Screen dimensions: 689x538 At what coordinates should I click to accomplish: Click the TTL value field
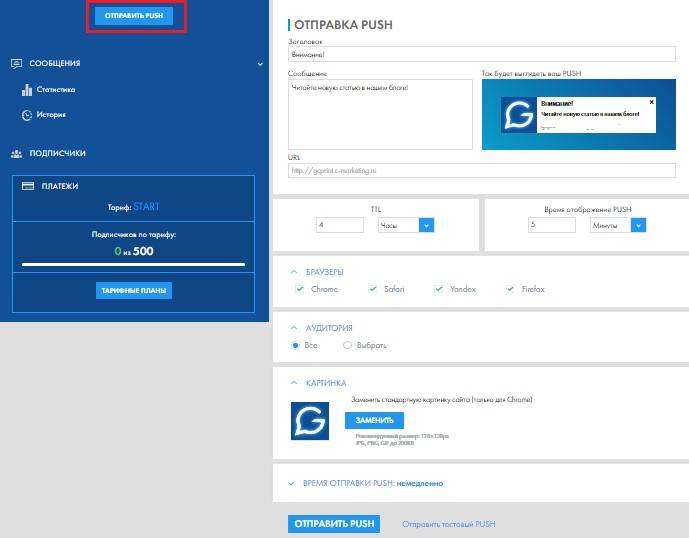click(340, 225)
